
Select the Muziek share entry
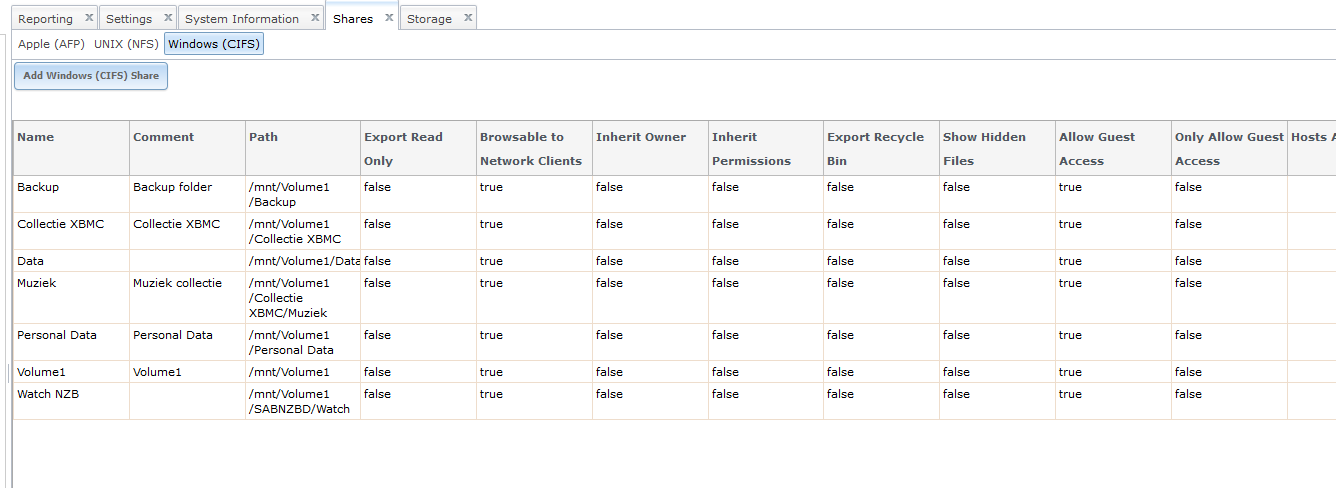coord(37,283)
